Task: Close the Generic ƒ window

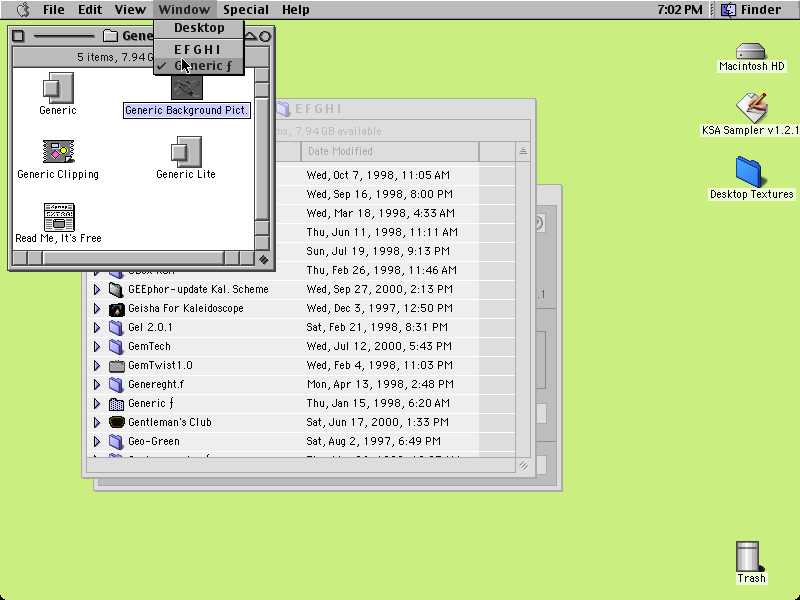Action: pyautogui.click(x=18, y=36)
